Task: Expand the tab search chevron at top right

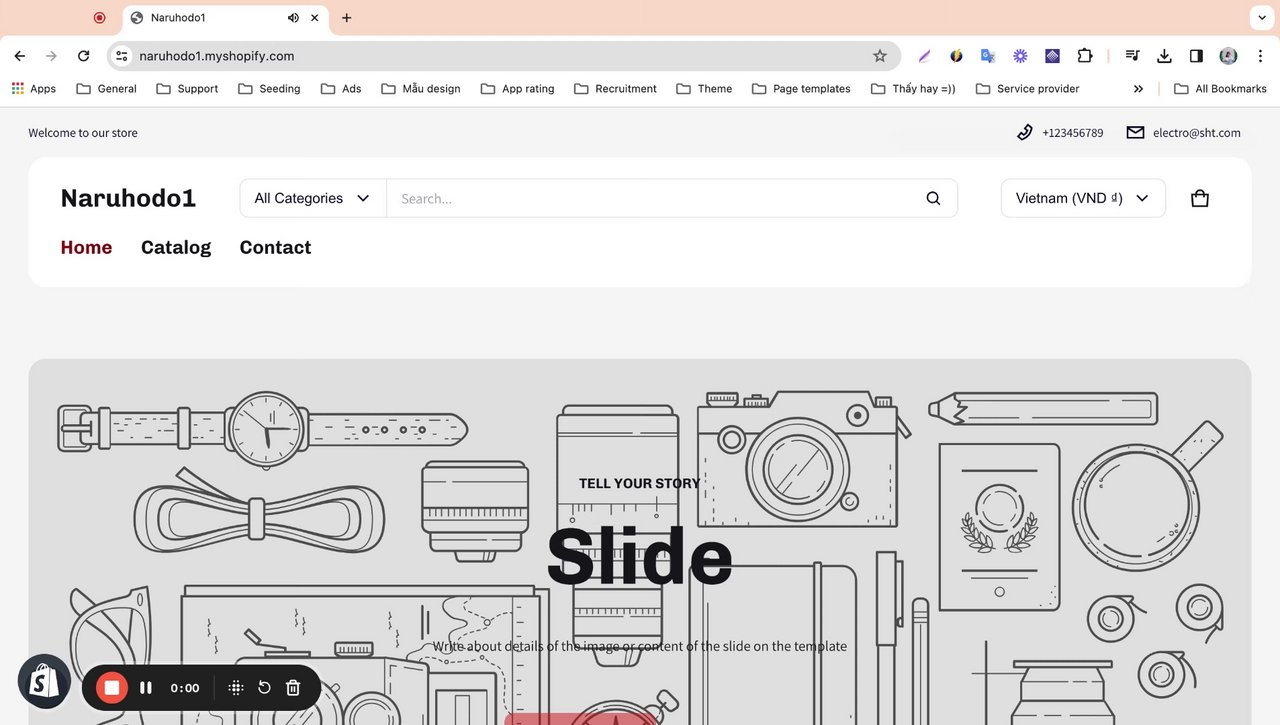Action: tap(1260, 18)
